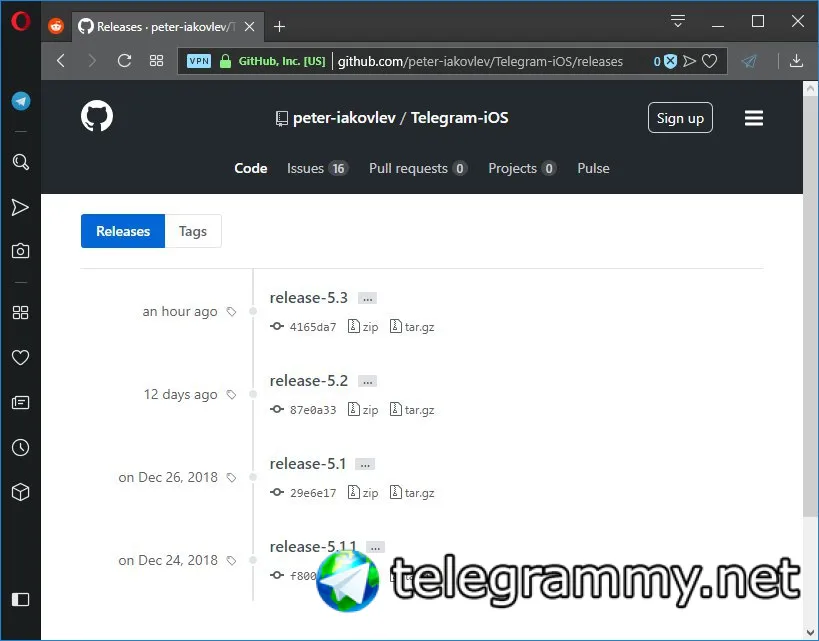
Task: Open the sidebar snapshot camera tool
Action: point(20,251)
